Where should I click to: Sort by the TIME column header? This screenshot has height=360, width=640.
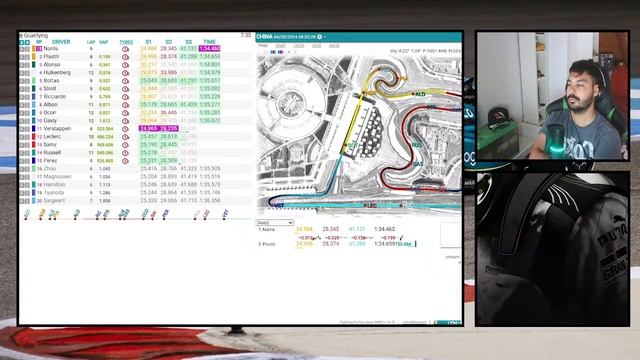(x=209, y=42)
